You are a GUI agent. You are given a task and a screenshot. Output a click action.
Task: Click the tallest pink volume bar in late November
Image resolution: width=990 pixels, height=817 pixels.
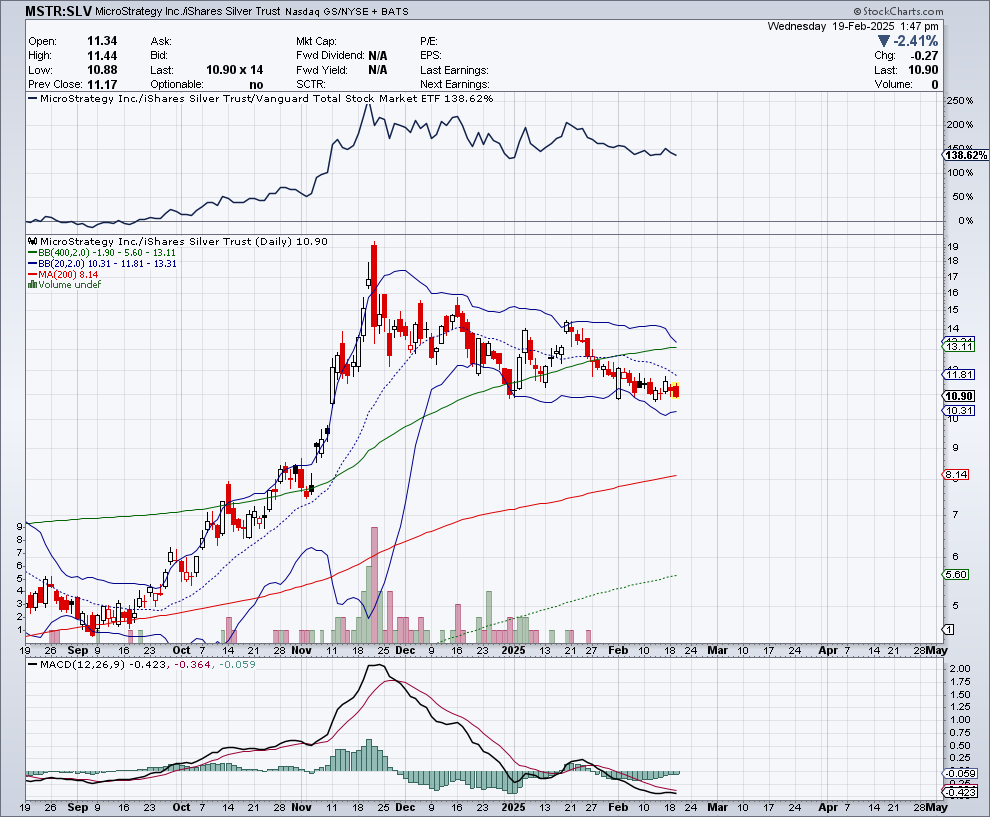[374, 585]
